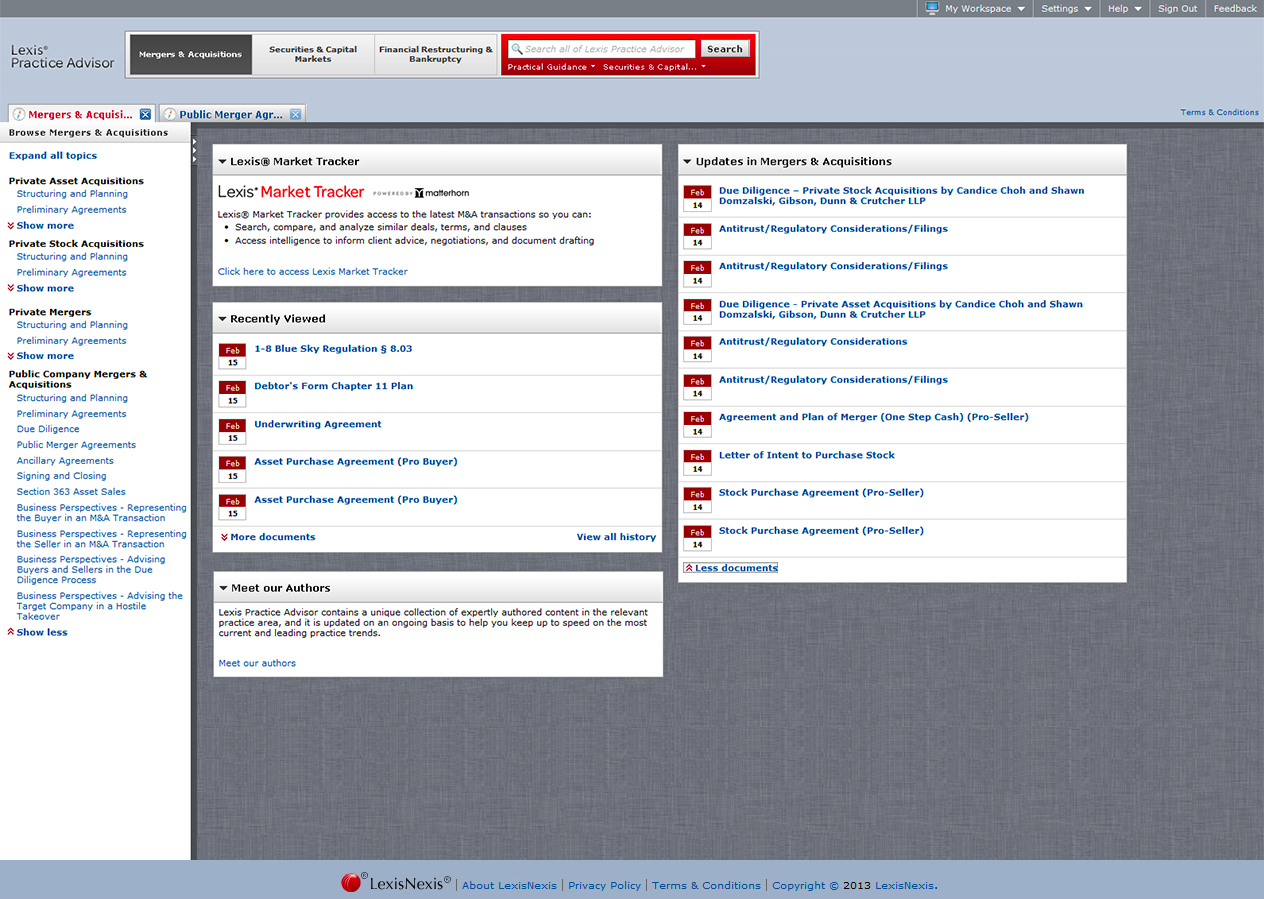Open the Settings dropdown menu
Image resolution: width=1264 pixels, height=899 pixels.
(1066, 9)
